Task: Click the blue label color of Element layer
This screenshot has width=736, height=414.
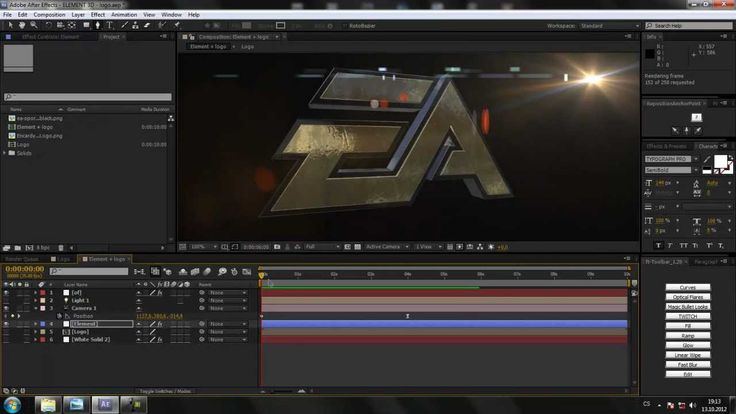Action: [43, 324]
